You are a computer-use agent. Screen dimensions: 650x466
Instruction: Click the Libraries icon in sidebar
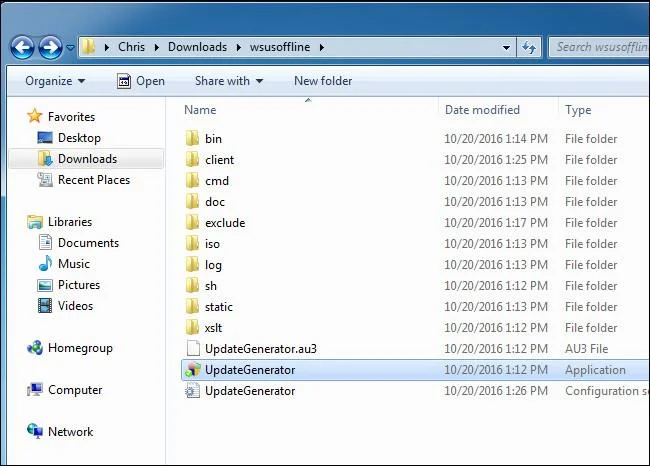click(35, 222)
